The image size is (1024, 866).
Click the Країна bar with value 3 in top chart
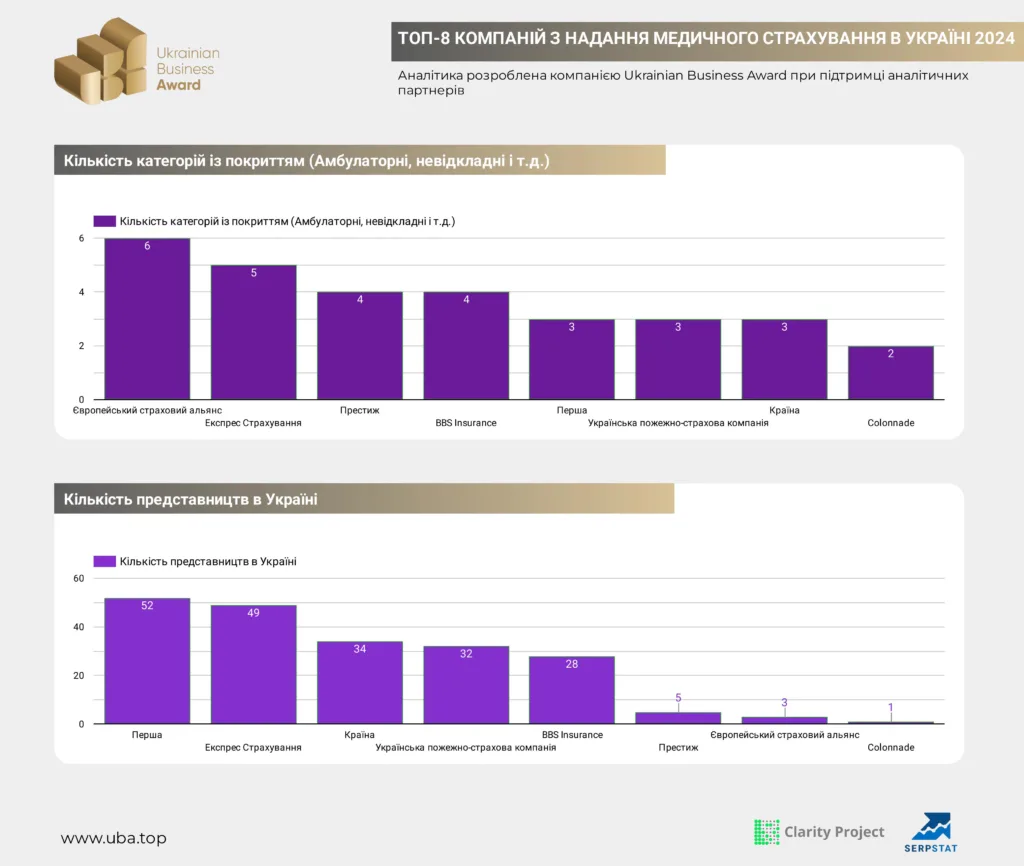(784, 359)
